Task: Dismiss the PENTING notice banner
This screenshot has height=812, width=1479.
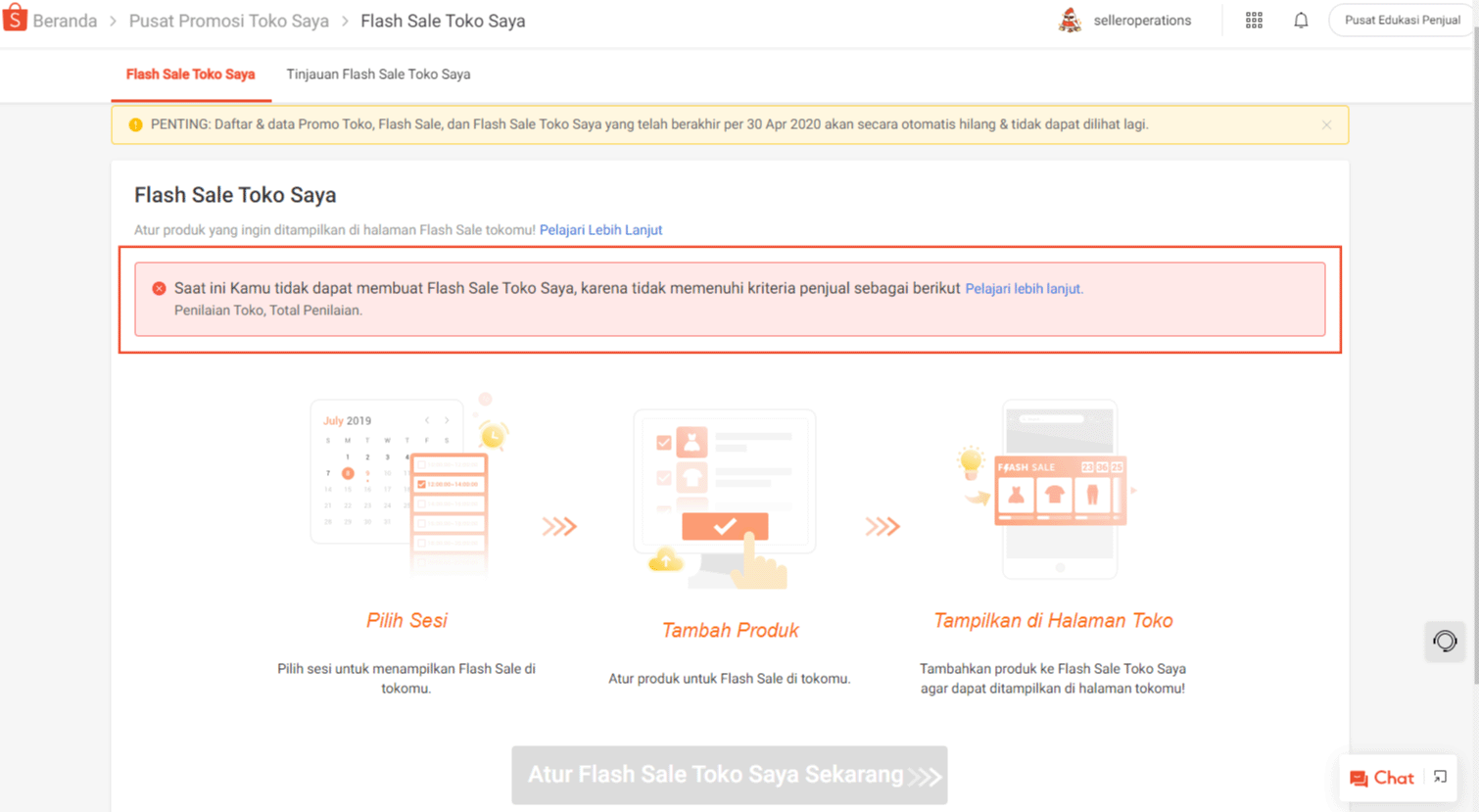Action: pos(1327,124)
